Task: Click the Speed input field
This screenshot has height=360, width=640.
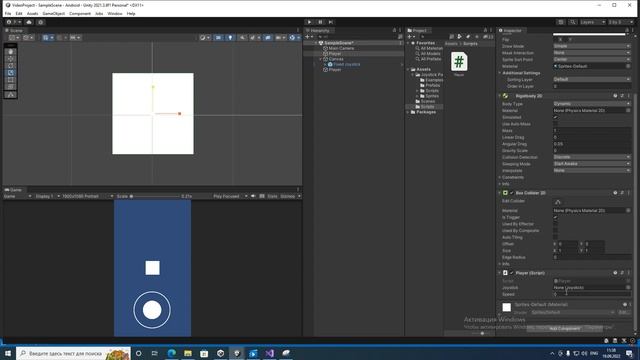Action: [x=592, y=294]
